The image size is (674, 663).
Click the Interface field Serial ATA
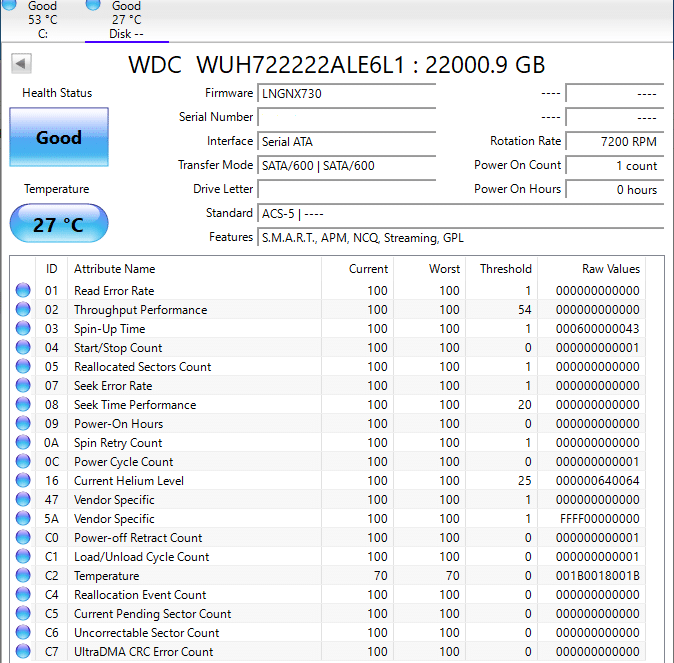point(346,141)
